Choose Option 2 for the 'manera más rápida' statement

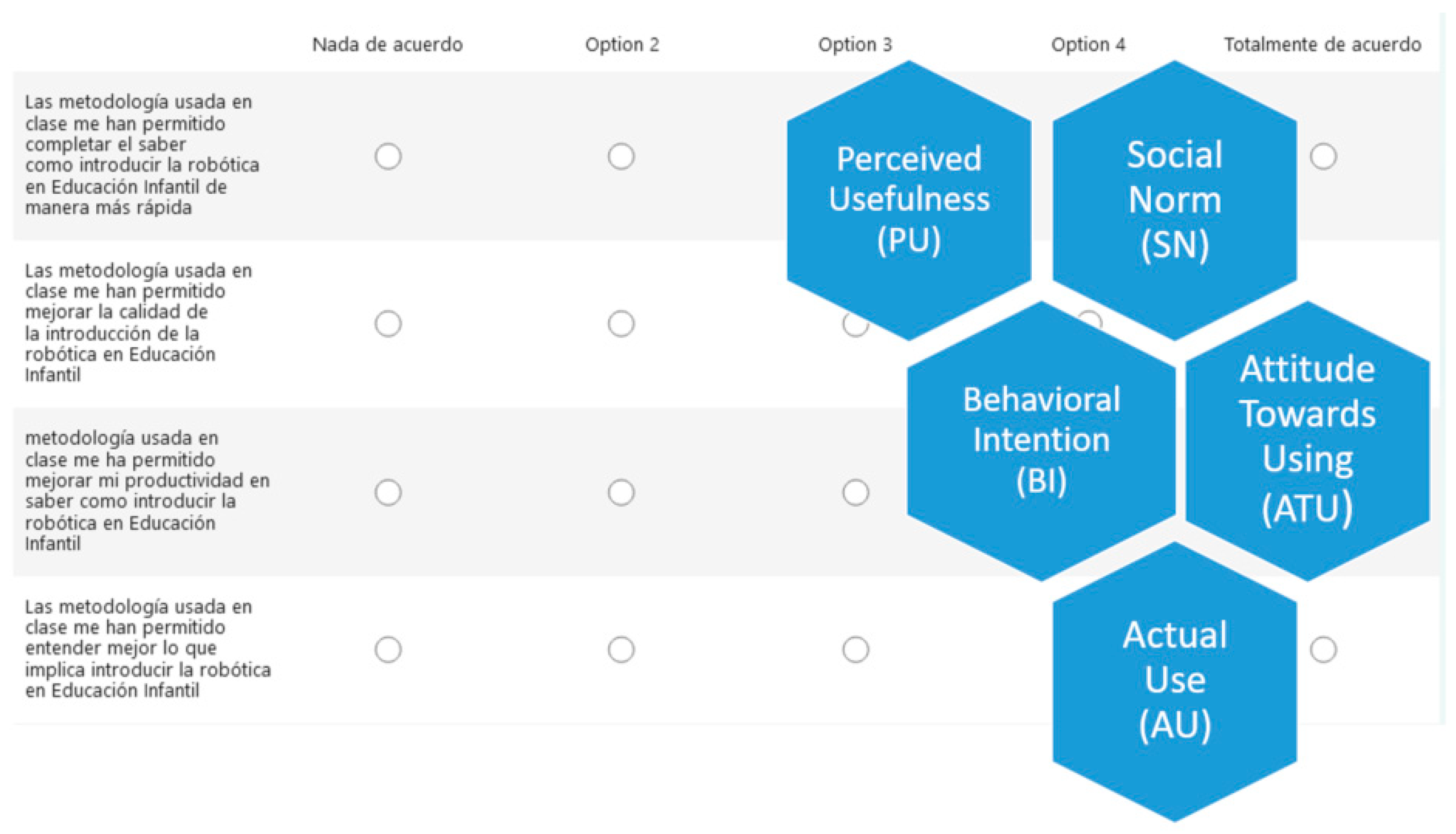click(x=621, y=156)
